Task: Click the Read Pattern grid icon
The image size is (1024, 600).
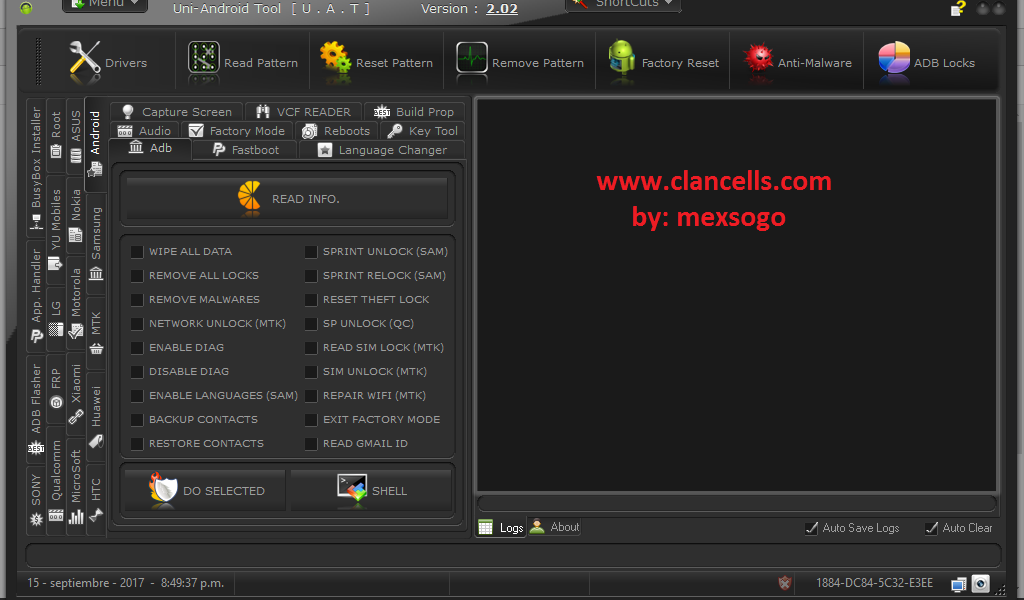Action: pyautogui.click(x=204, y=57)
